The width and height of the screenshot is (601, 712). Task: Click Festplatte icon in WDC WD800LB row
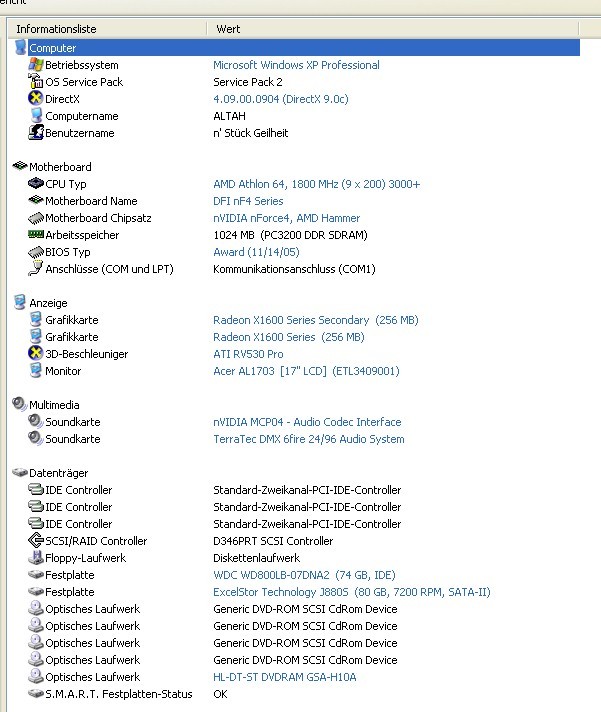tap(36, 574)
